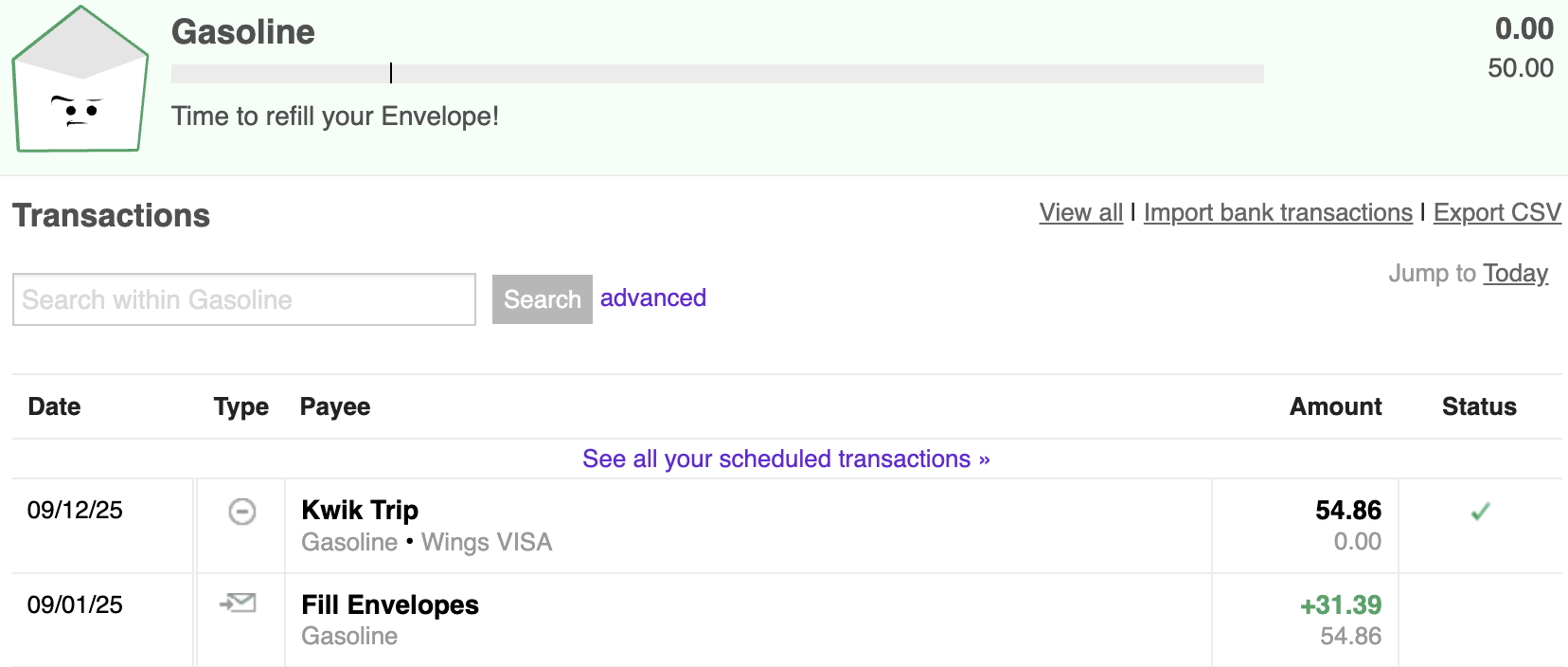Open the Fill Envelopes transaction
Viewport: 1568px width, 667px height.
[x=390, y=605]
